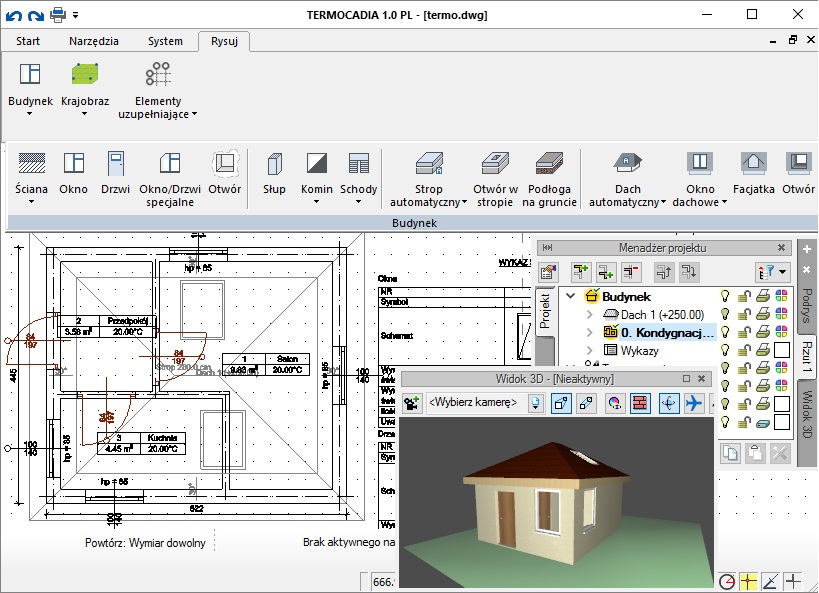This screenshot has height=593, width=819.
Task: Open the Start ribbon tab
Action: [x=28, y=41]
